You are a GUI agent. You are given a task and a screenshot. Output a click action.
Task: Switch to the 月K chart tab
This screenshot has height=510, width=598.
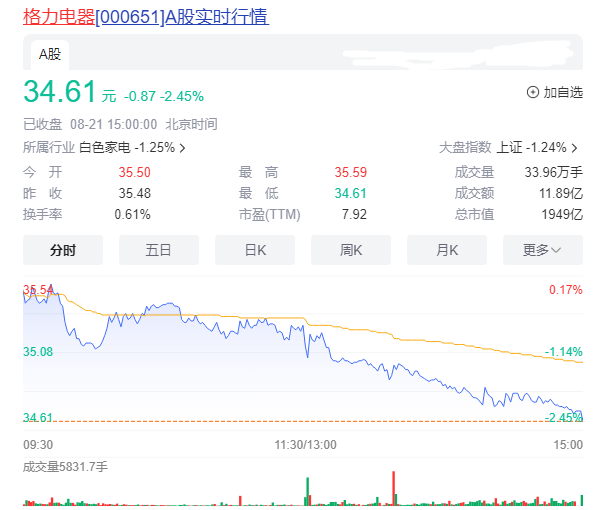coord(447,250)
